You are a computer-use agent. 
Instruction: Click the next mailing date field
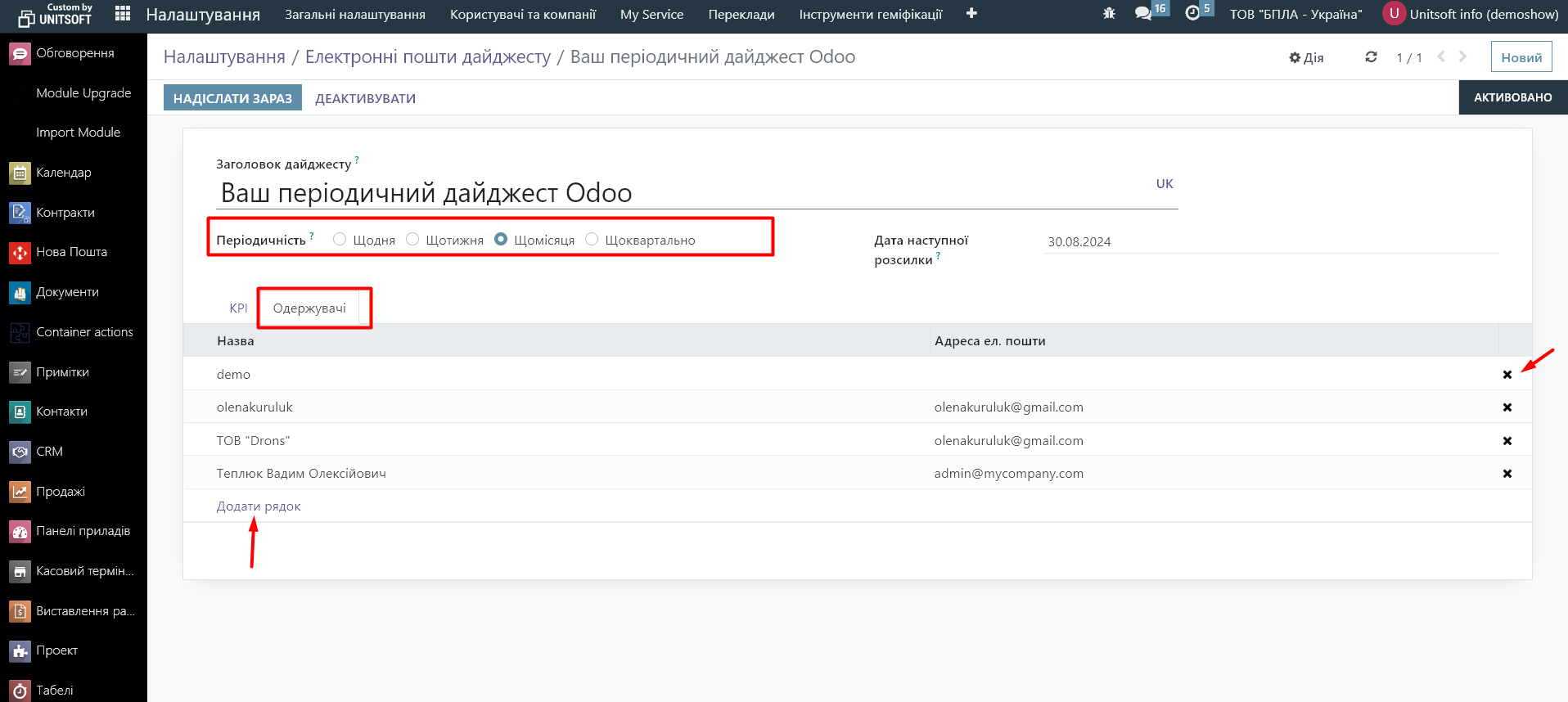tap(1270, 242)
